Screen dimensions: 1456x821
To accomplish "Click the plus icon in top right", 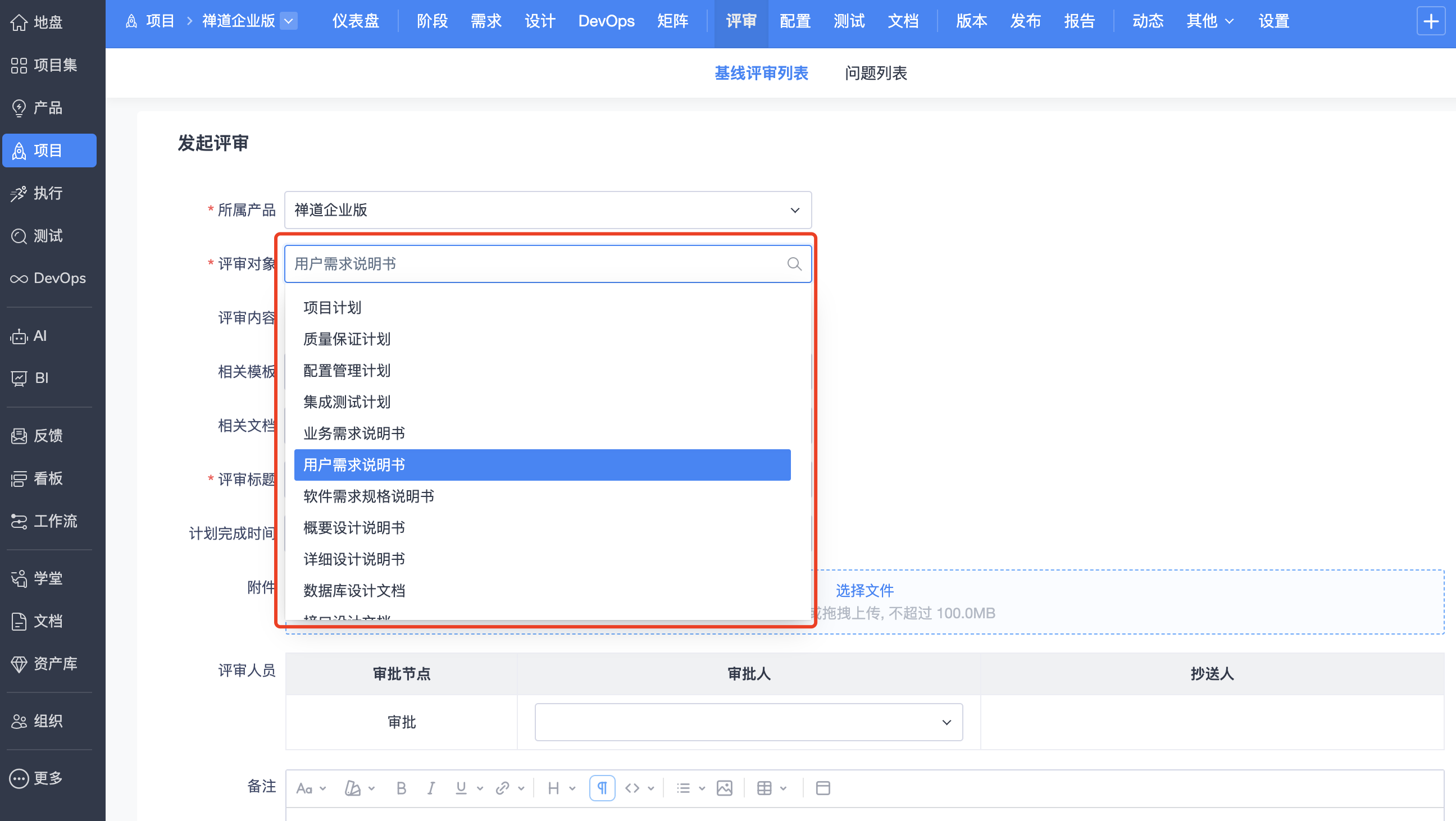I will click(x=1431, y=21).
